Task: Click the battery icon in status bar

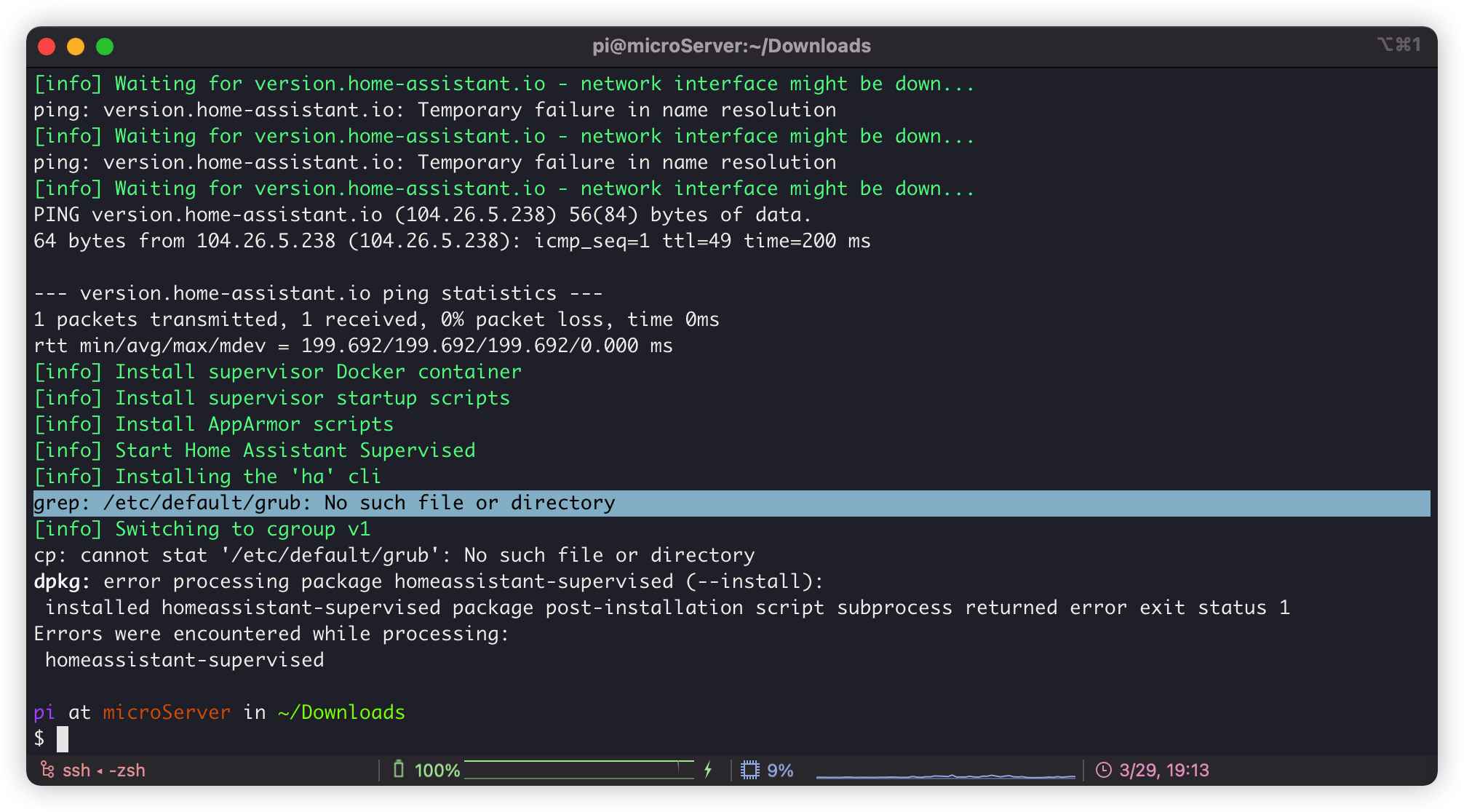Action: click(398, 769)
